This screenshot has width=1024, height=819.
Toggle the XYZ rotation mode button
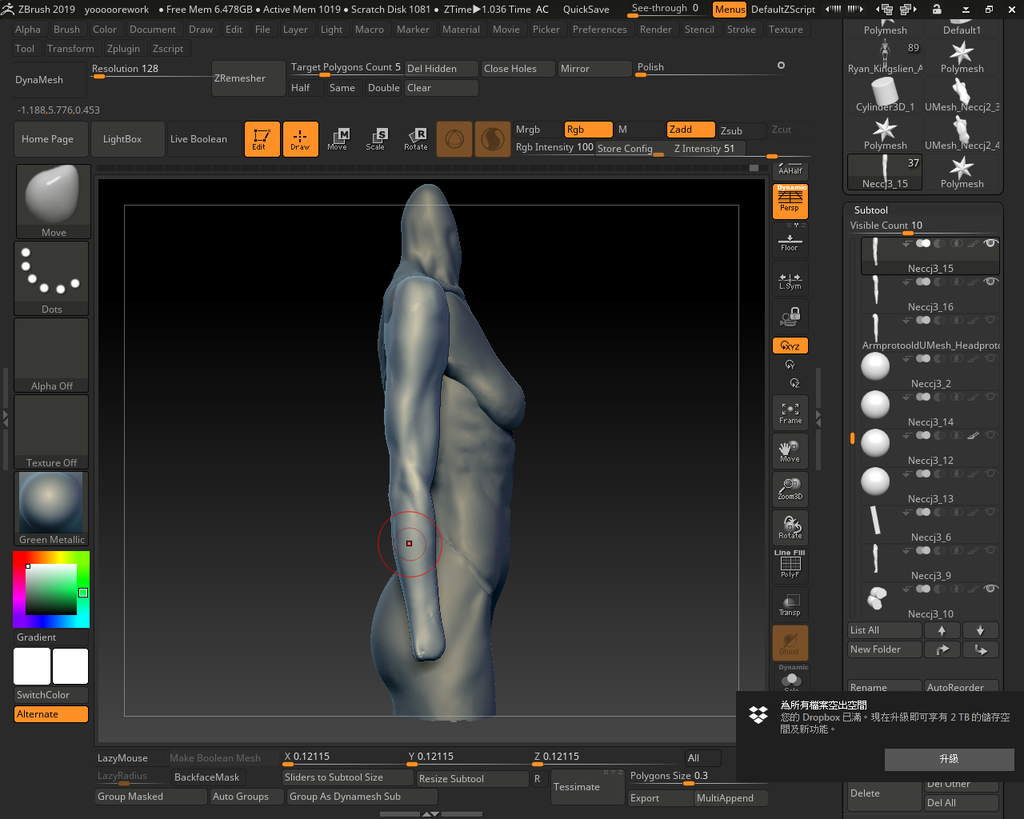790,345
